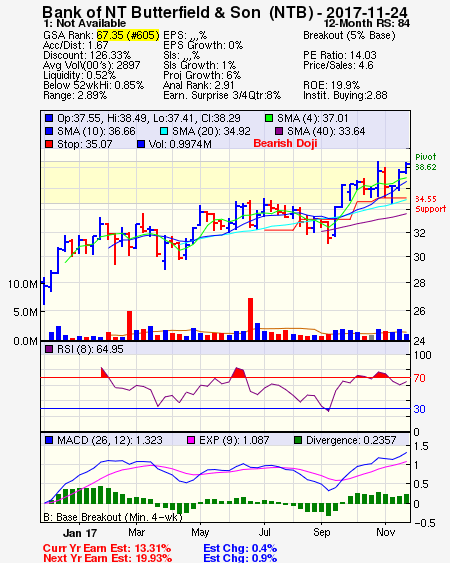This screenshot has width=450, height=563.
Task: Click the Nov date axis label
Action: coord(385,532)
